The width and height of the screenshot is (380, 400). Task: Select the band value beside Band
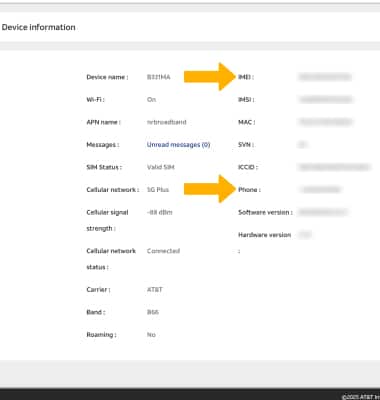click(153, 312)
